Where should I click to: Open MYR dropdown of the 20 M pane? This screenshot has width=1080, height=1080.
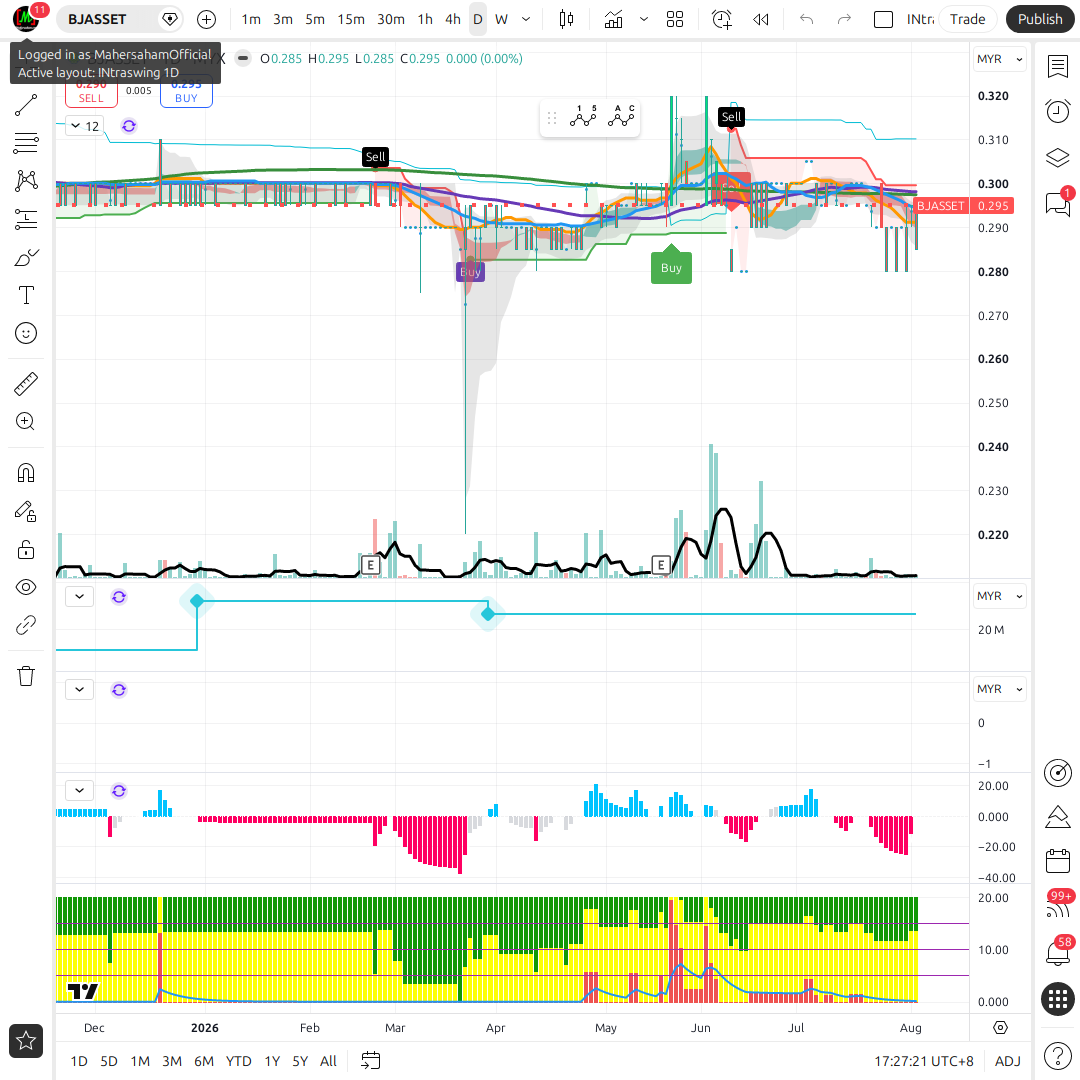pyautogui.click(x=999, y=596)
